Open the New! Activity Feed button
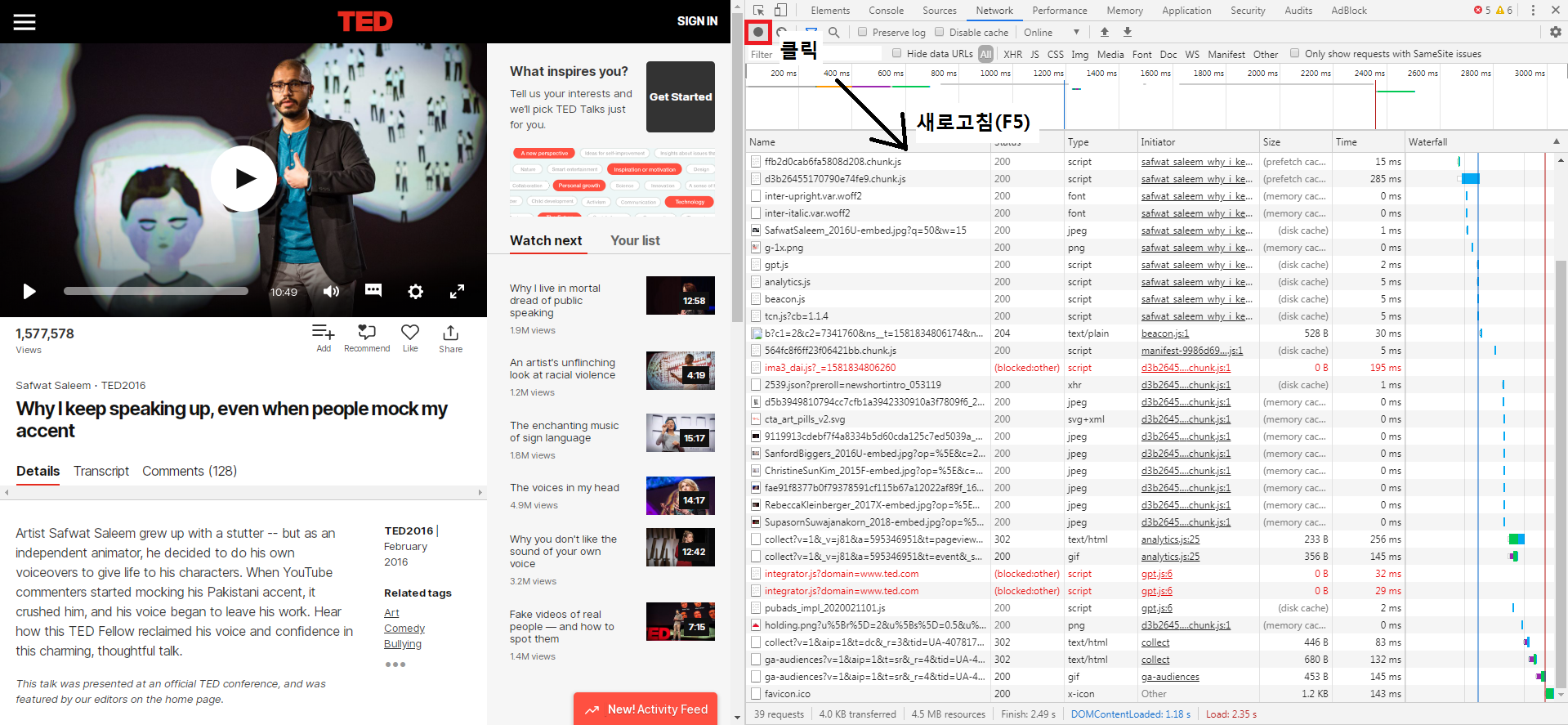This screenshot has height=725, width=1568. pyautogui.click(x=646, y=709)
